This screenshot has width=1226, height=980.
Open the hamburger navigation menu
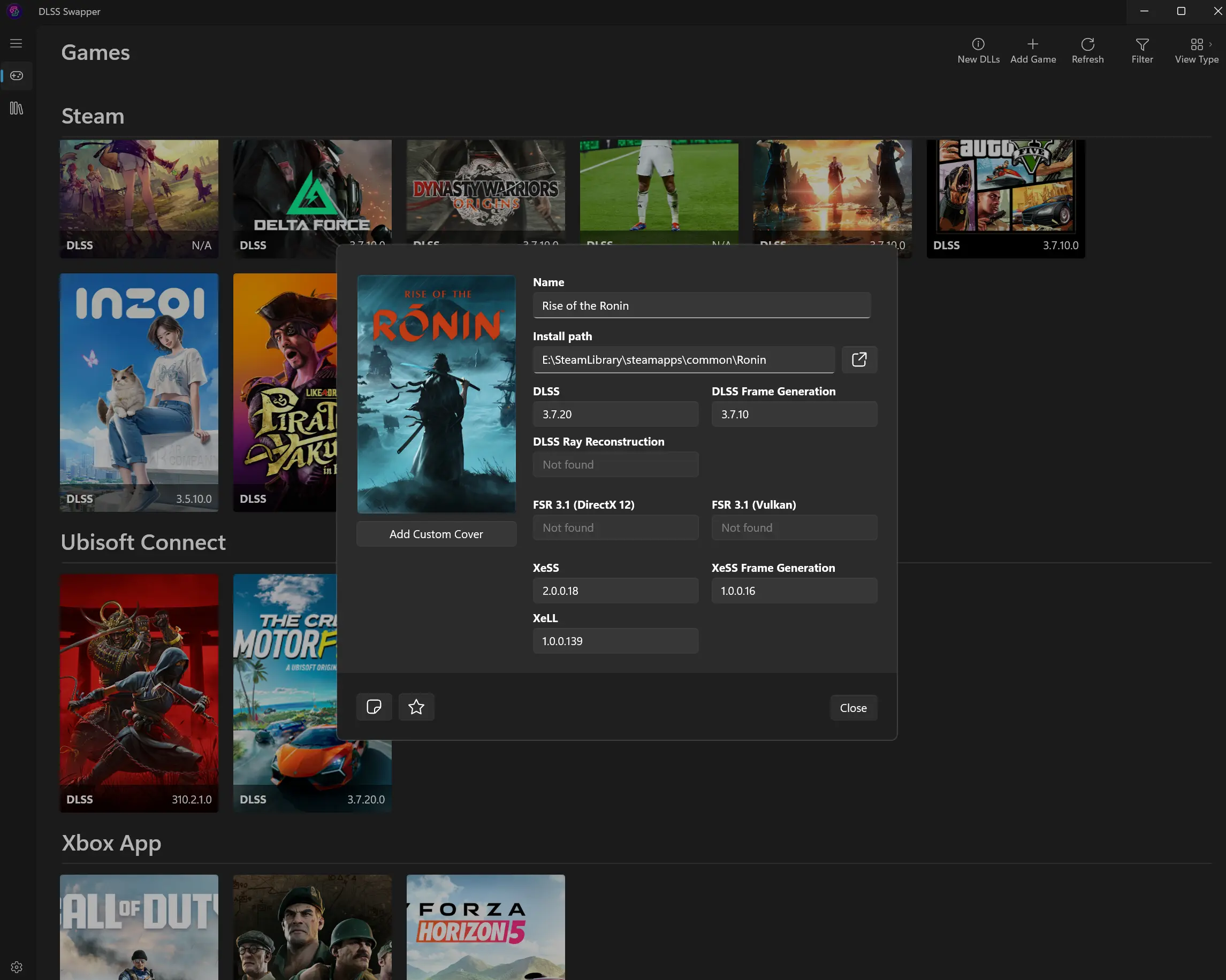click(x=16, y=43)
